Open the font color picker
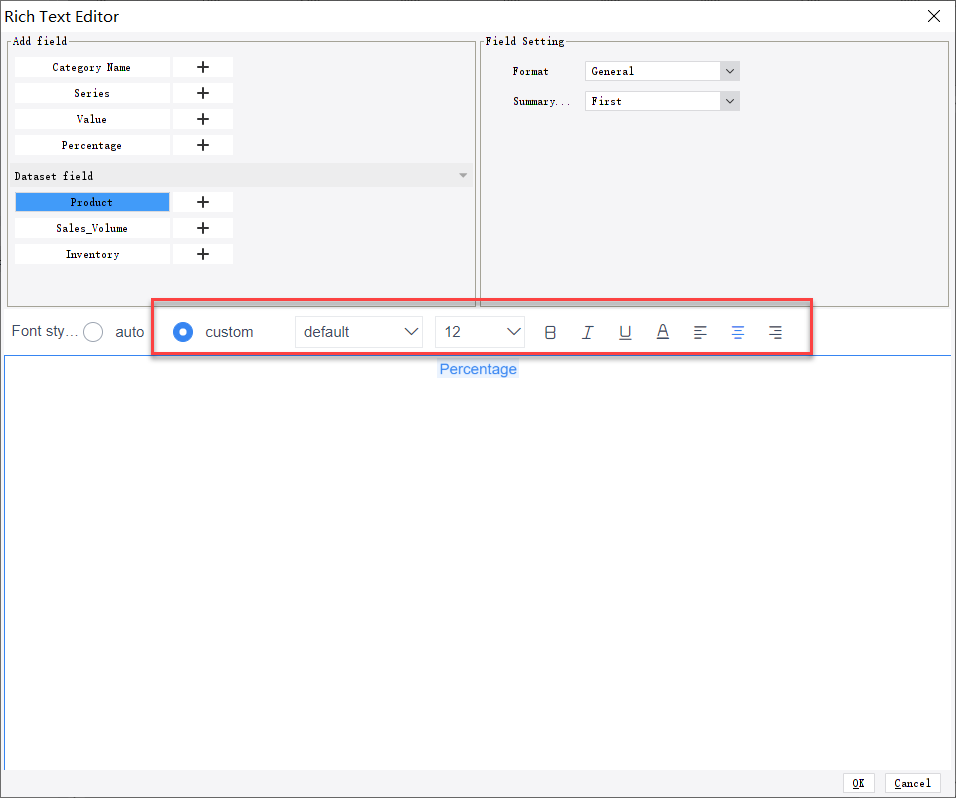This screenshot has width=956, height=798. (663, 332)
